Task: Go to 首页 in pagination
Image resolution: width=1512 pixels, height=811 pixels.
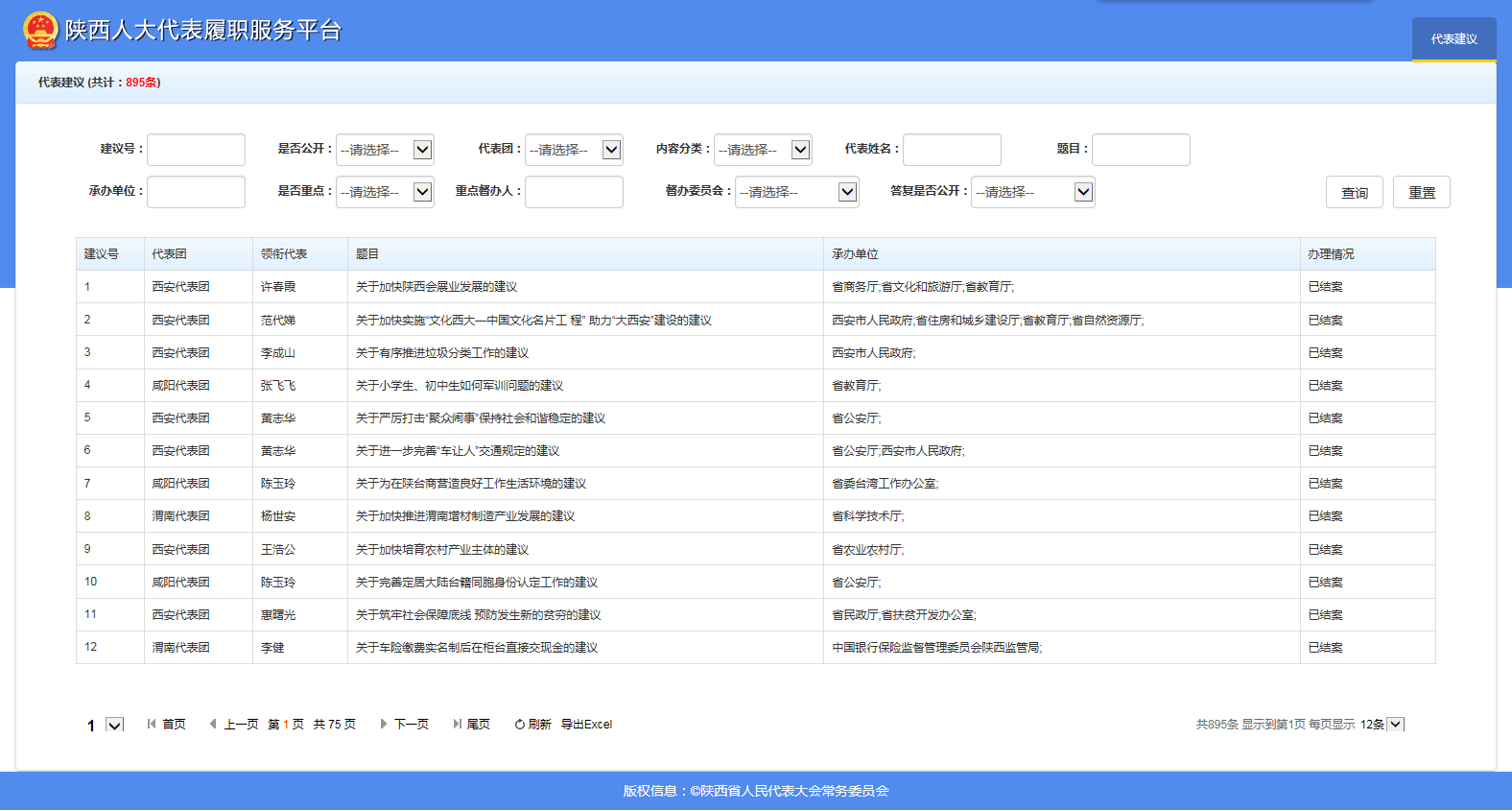Action: coord(174,725)
